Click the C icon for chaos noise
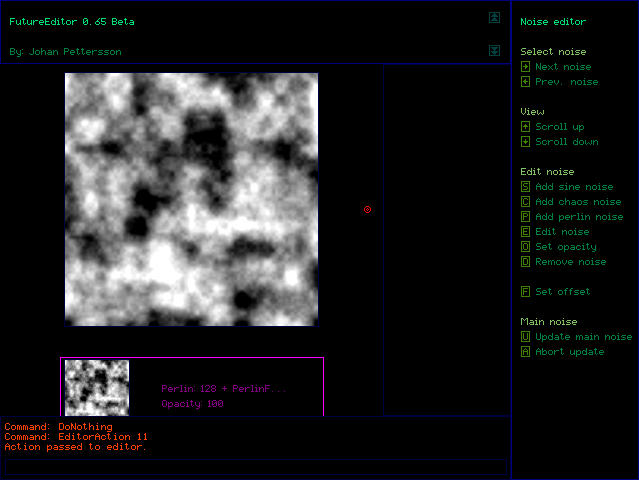The width and height of the screenshot is (639, 480). 525,202
